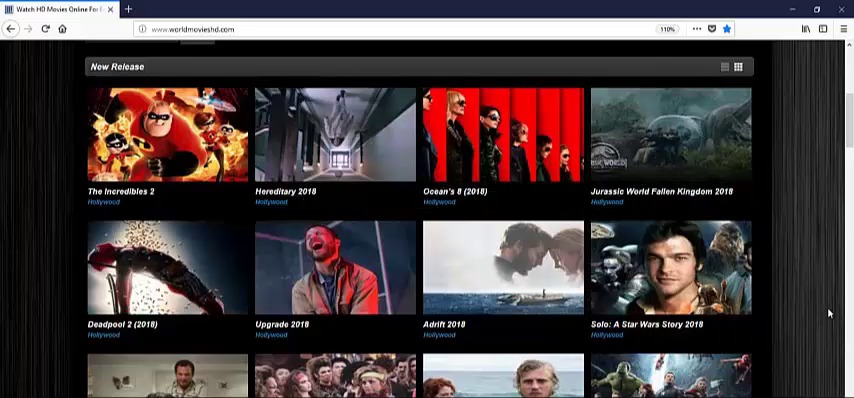Click Hollywood category under Ocean's 8

coord(439,202)
